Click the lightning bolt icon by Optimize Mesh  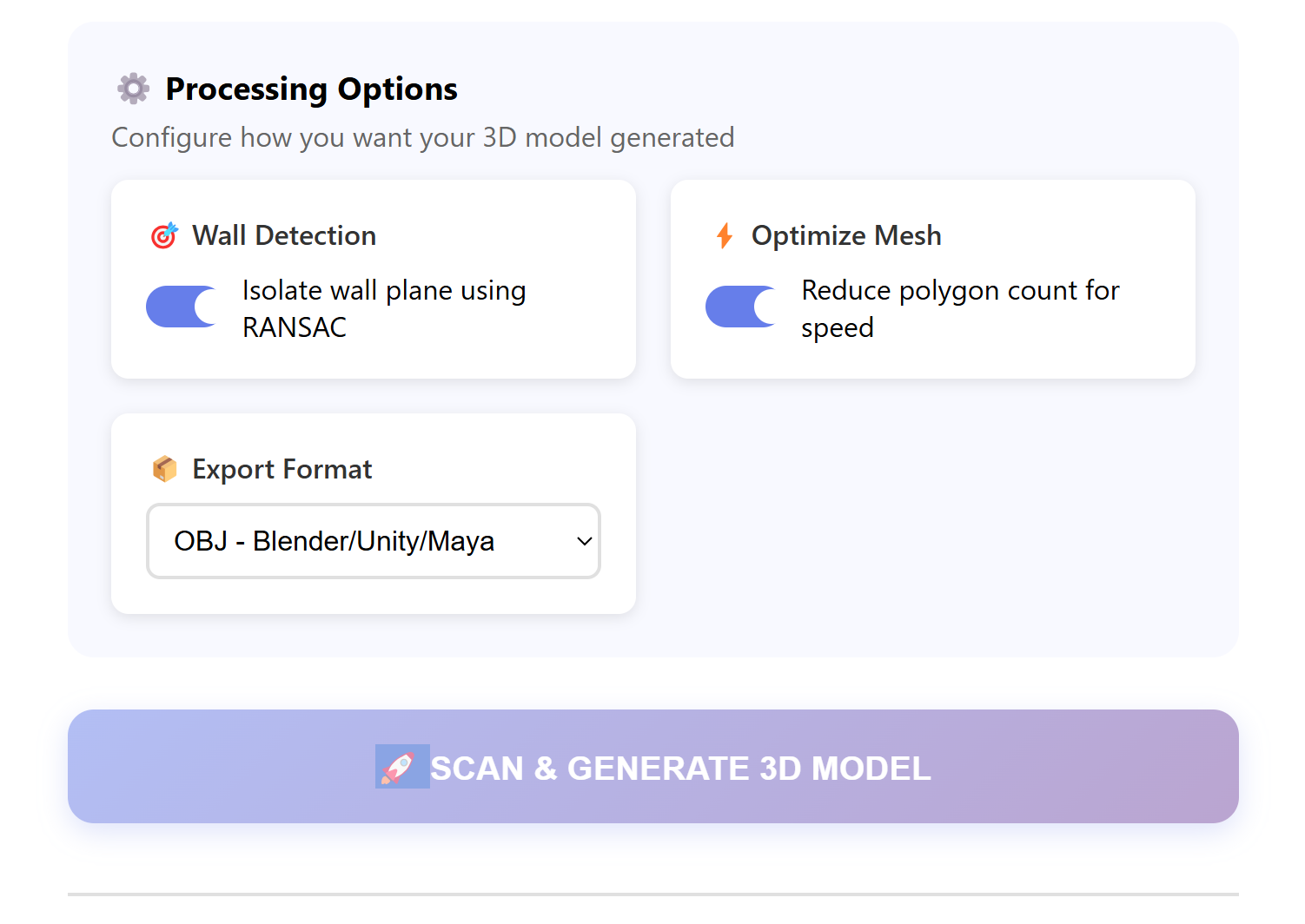click(x=724, y=235)
